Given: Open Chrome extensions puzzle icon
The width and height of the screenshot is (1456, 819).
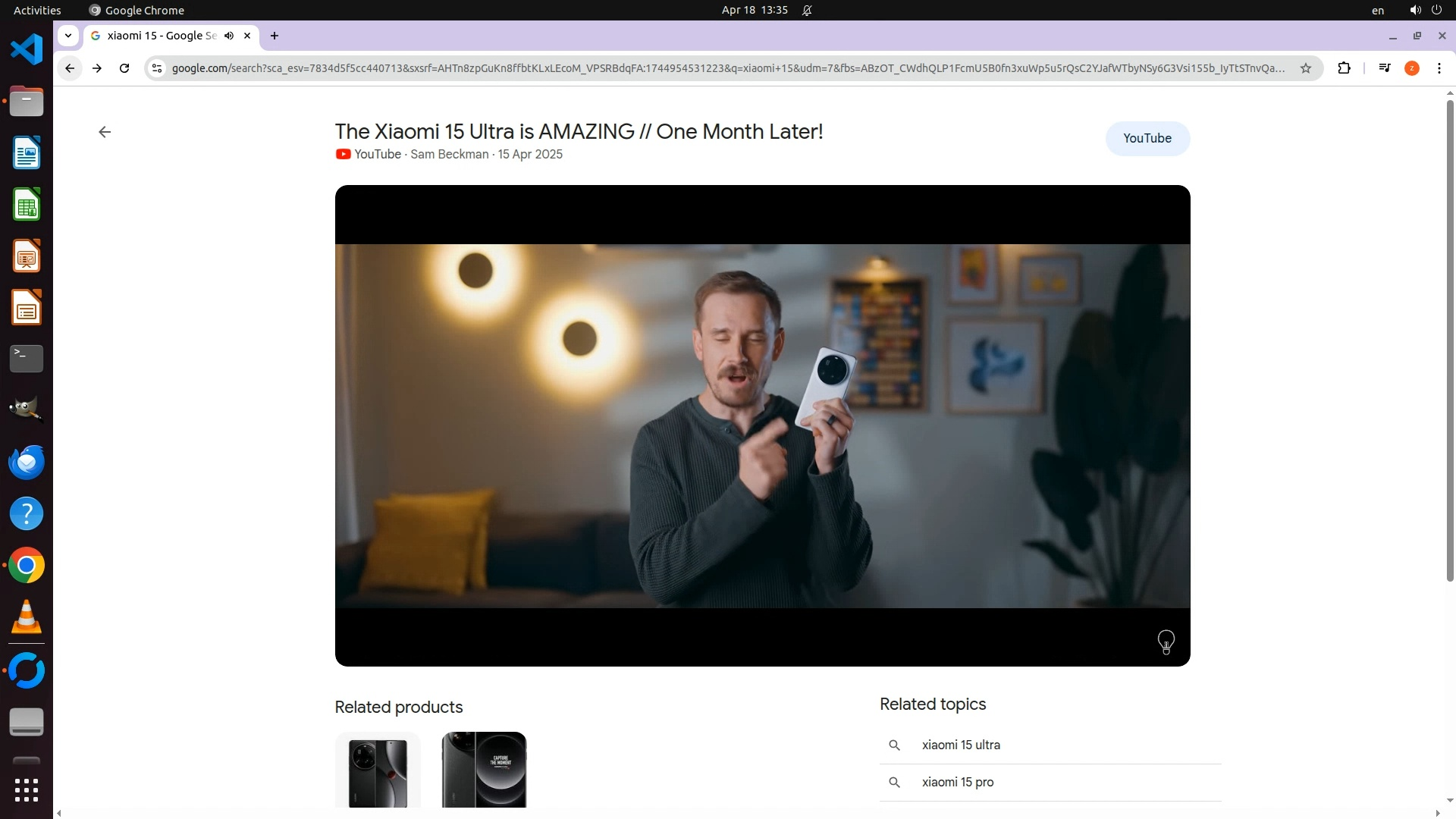Looking at the screenshot, I should pyautogui.click(x=1344, y=68).
